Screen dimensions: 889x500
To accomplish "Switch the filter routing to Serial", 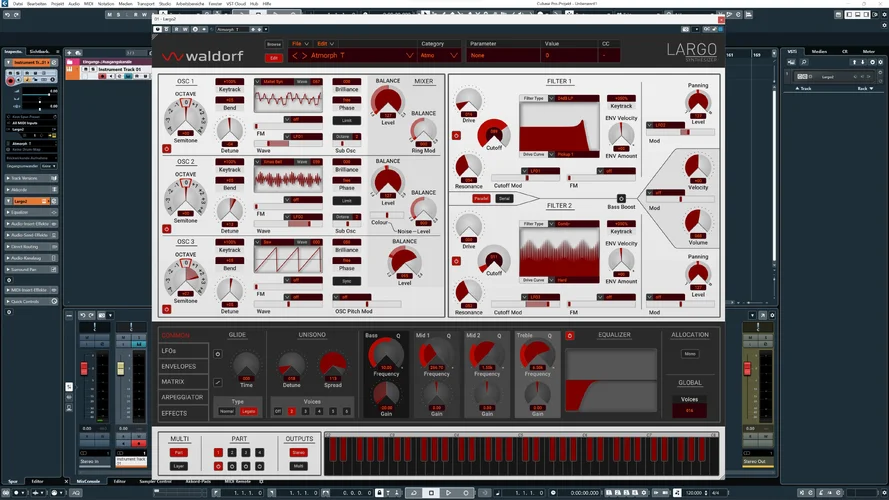I will (503, 198).
